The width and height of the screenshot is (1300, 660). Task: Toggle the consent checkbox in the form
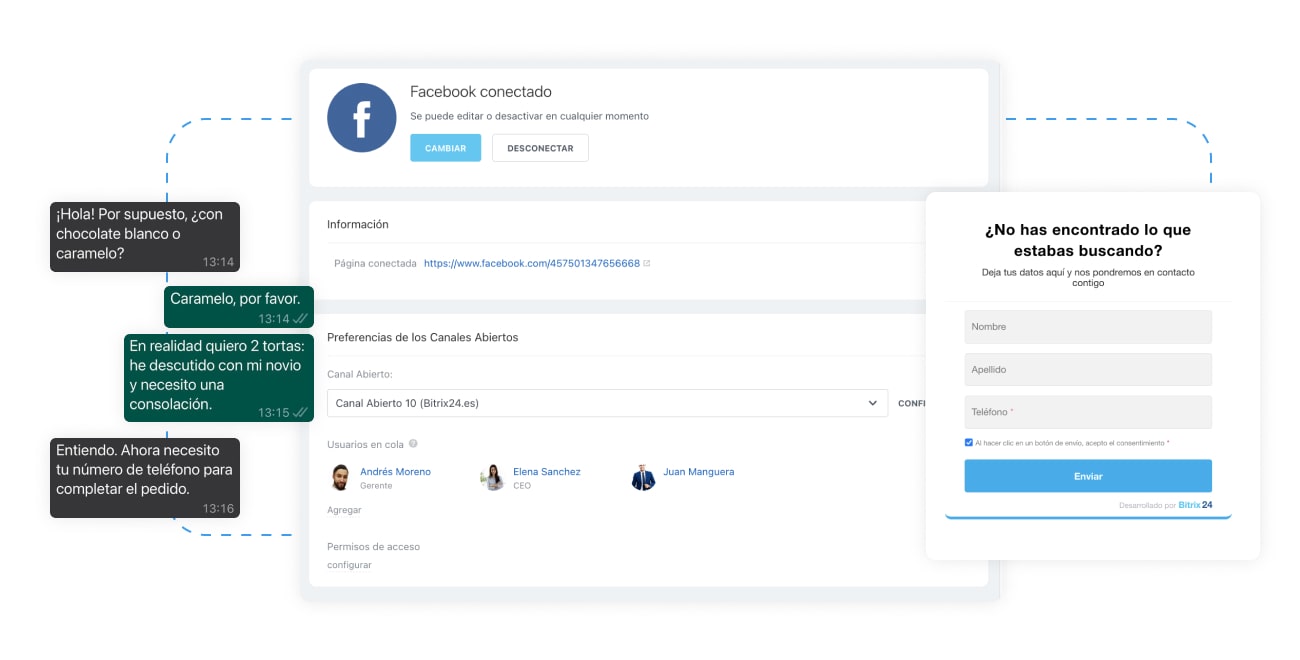pyautogui.click(x=969, y=442)
